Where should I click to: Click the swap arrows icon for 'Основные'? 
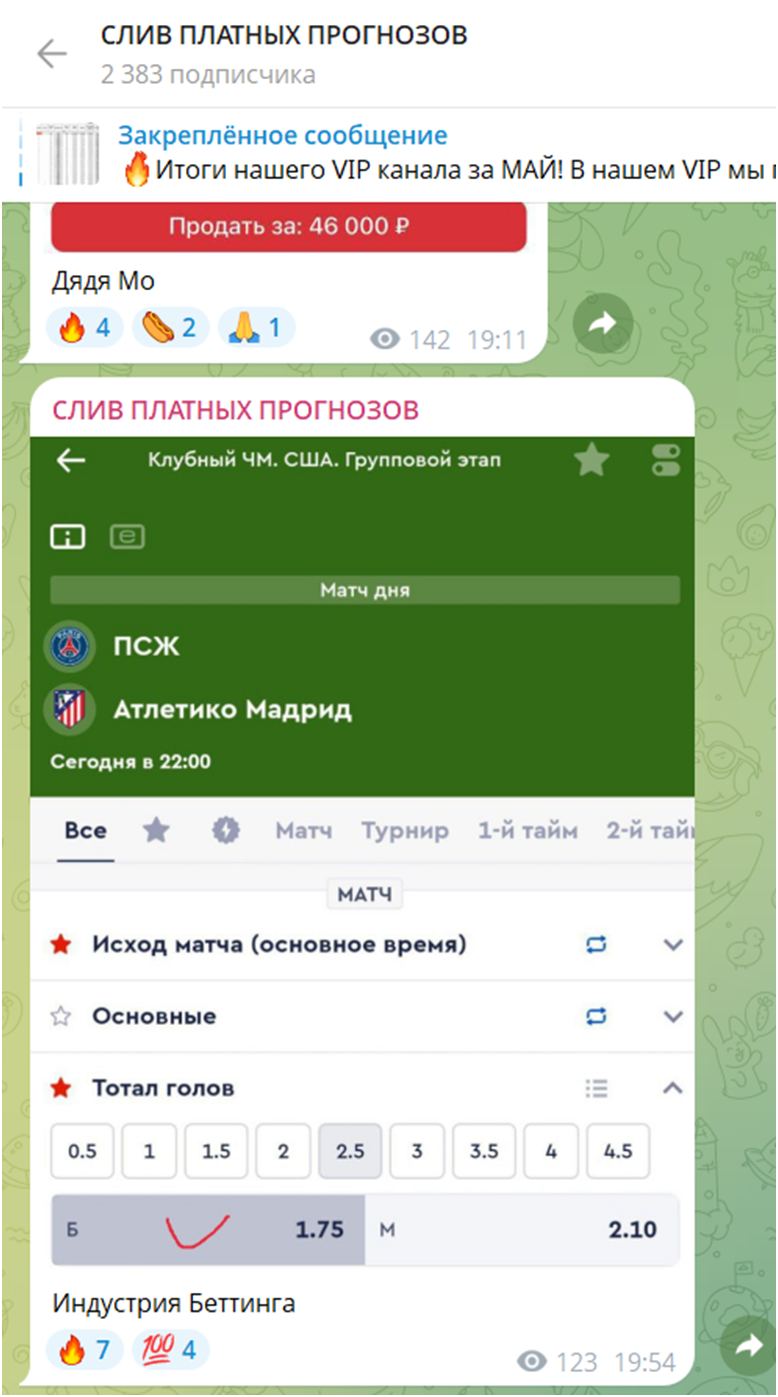pyautogui.click(x=597, y=1016)
